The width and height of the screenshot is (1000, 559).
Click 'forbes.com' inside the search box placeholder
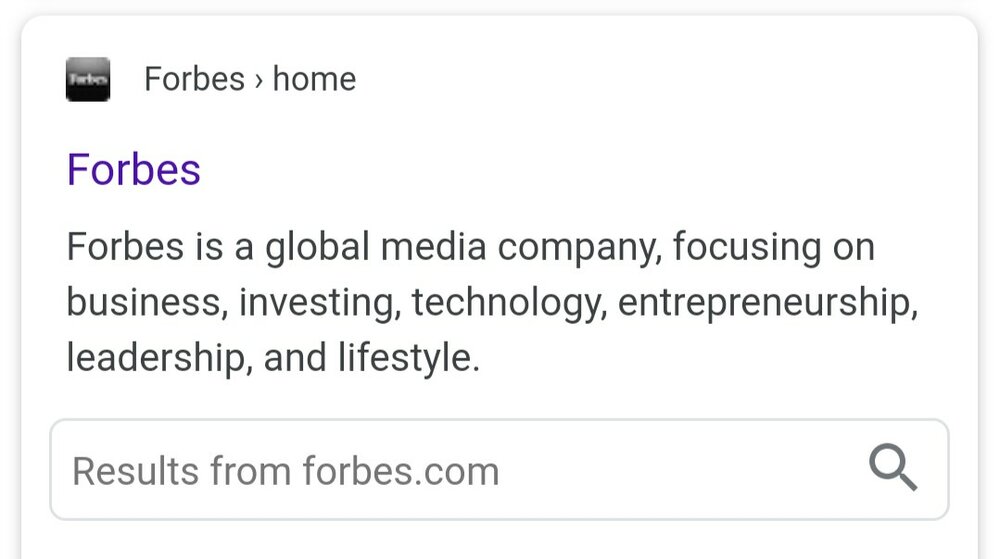pos(401,472)
